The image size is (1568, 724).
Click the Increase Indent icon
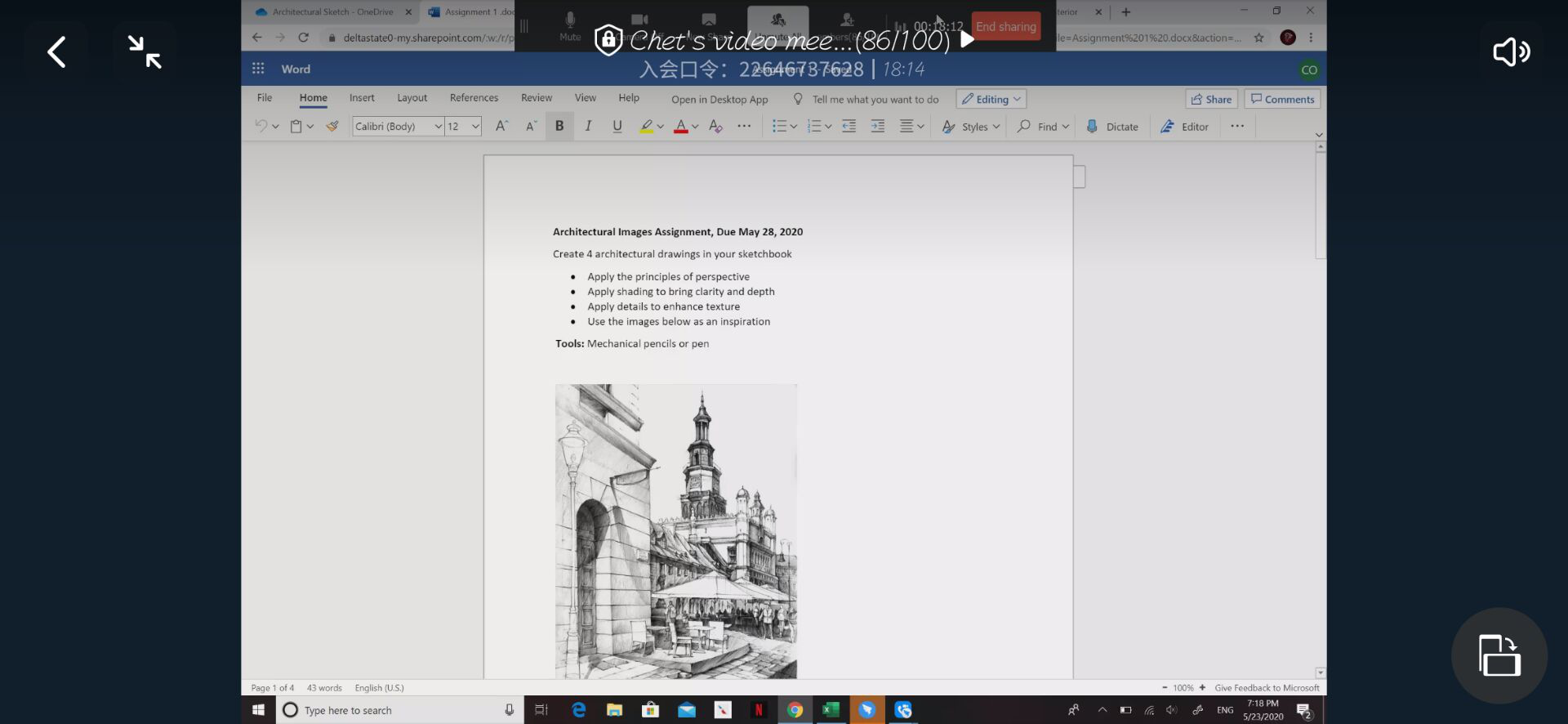tap(878, 126)
